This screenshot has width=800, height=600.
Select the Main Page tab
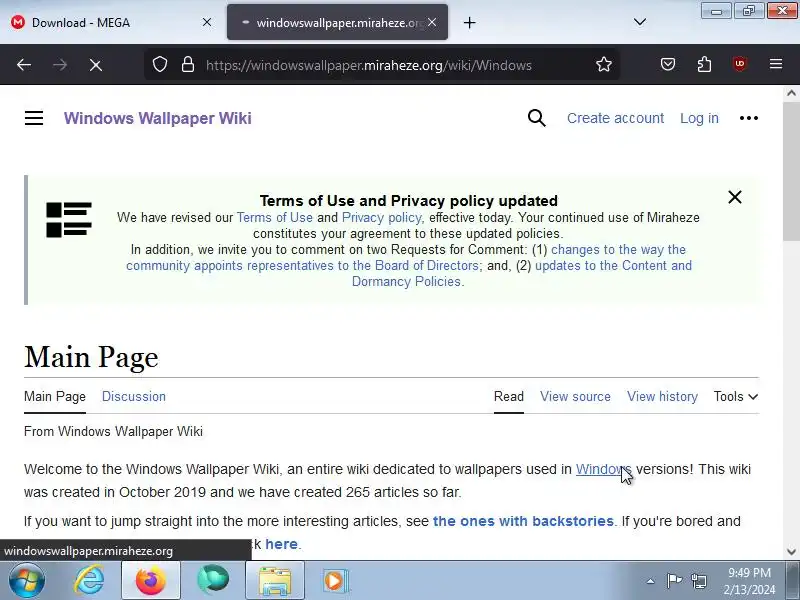55,396
